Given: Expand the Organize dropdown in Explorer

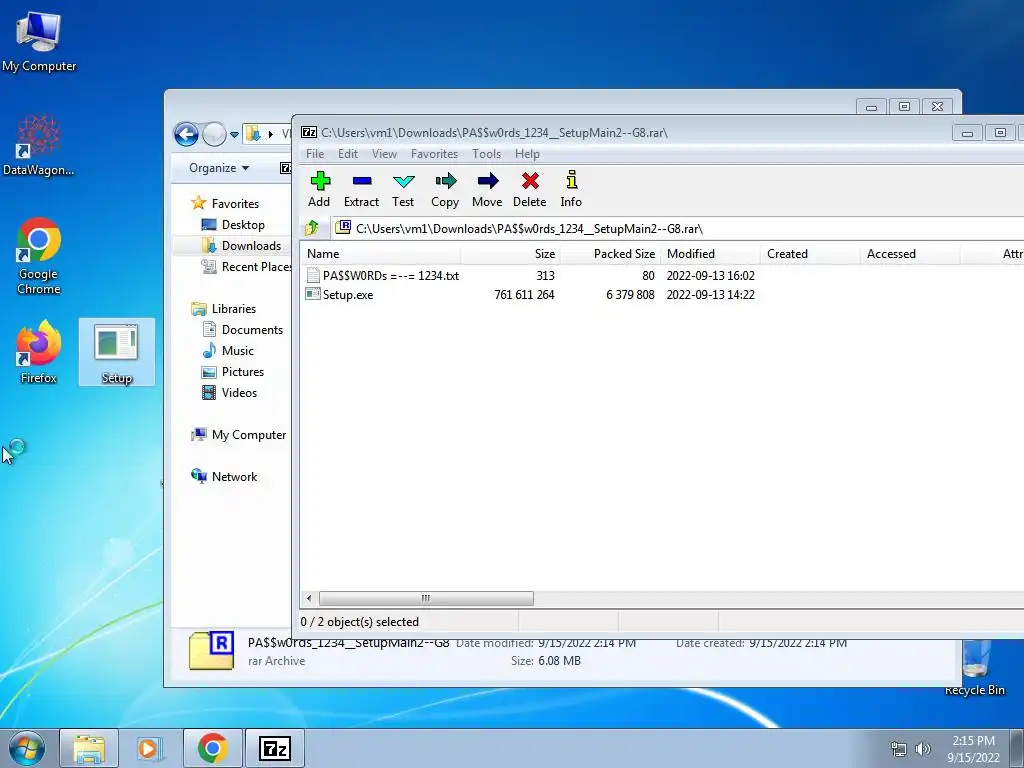Looking at the screenshot, I should point(219,168).
